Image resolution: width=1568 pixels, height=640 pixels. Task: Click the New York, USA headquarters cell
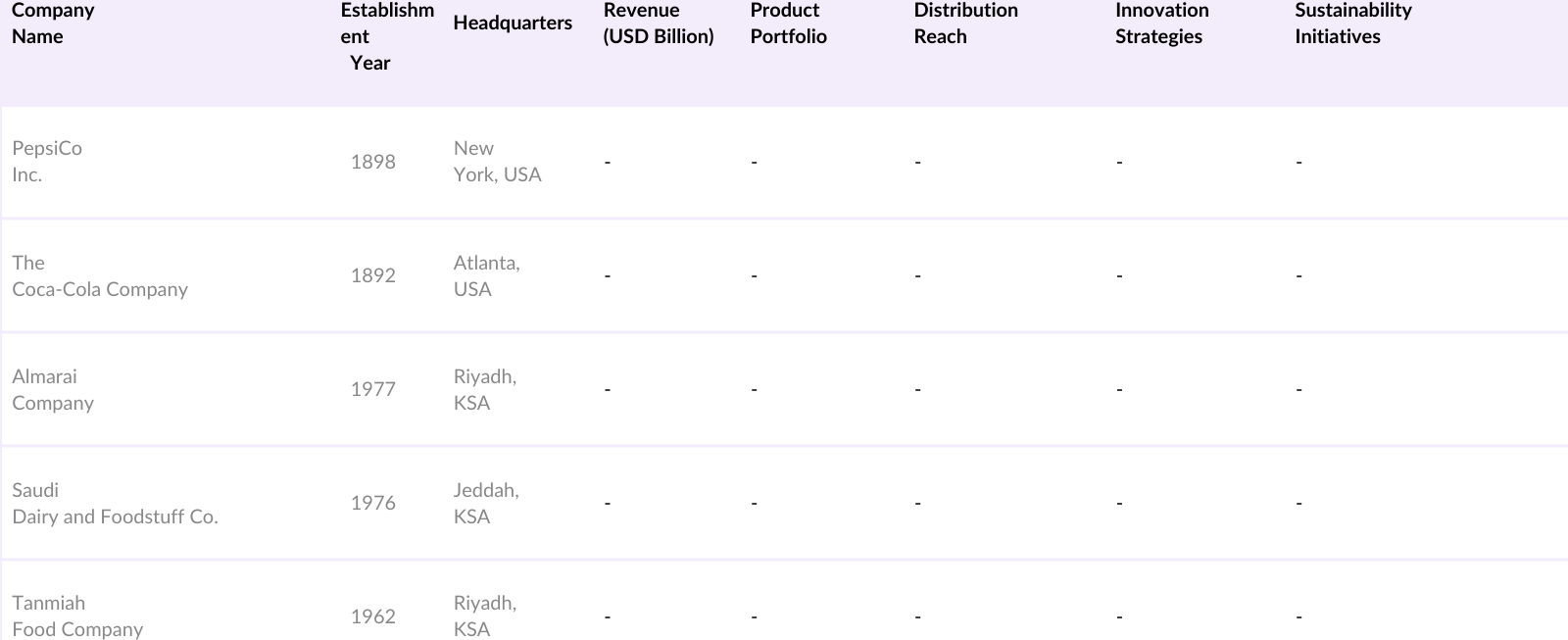point(497,162)
